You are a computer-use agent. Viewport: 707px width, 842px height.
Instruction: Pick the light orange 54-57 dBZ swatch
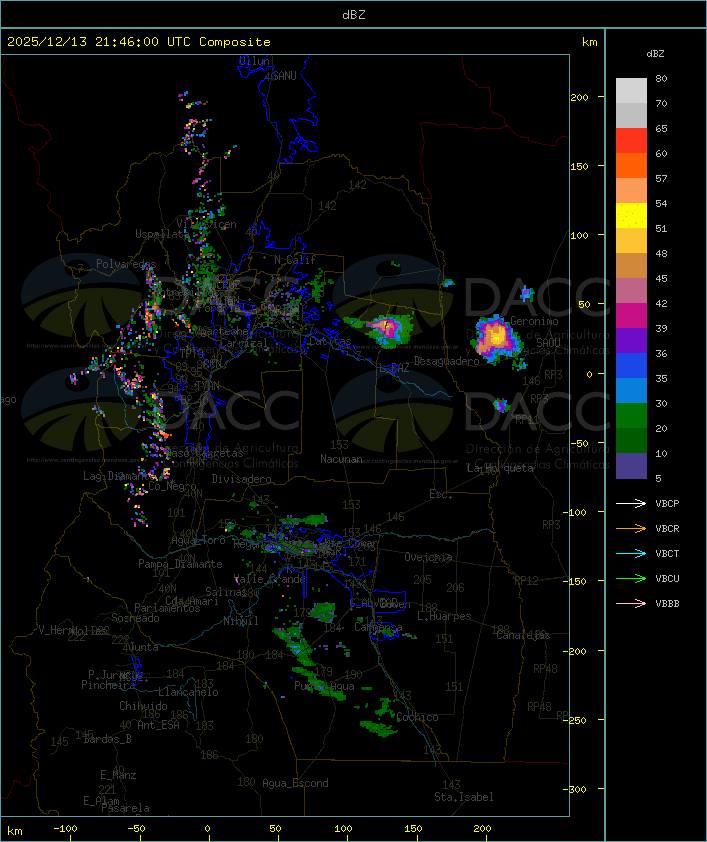(x=631, y=191)
